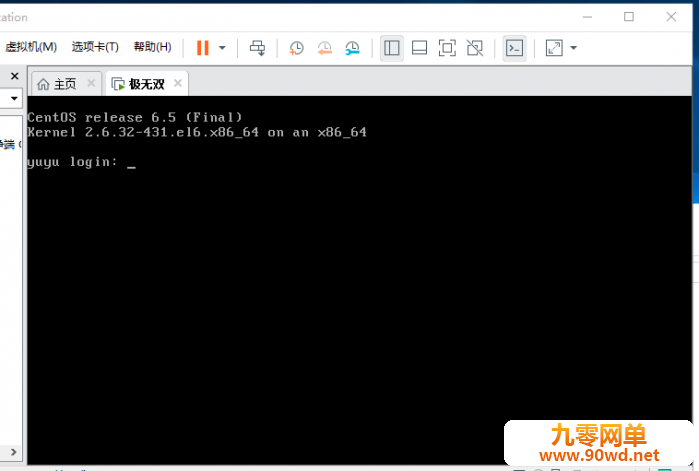699x471 pixels.
Task: Switch to the 主页 tab
Action: [x=65, y=84]
